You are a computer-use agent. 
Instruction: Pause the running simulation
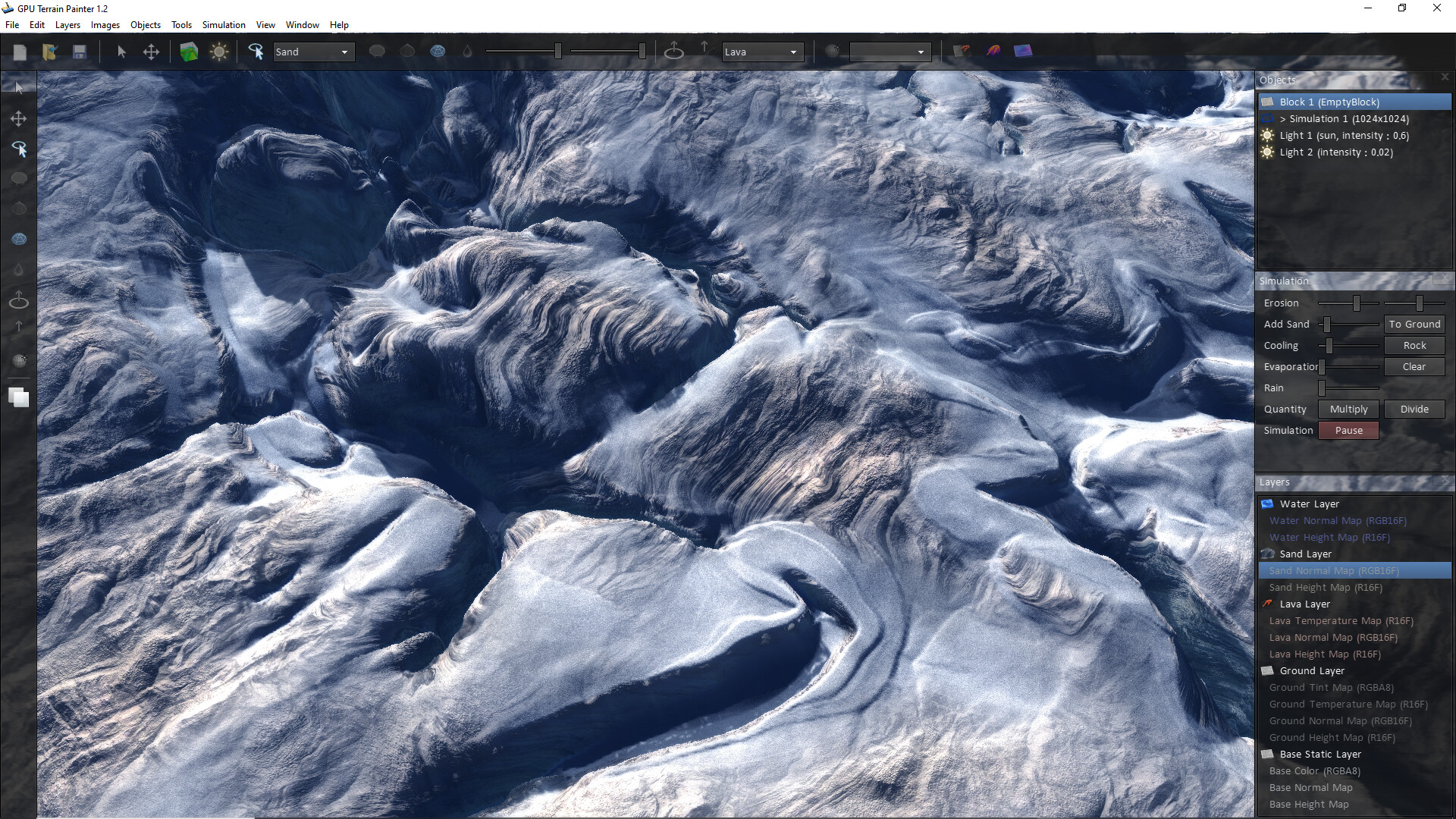click(x=1348, y=430)
